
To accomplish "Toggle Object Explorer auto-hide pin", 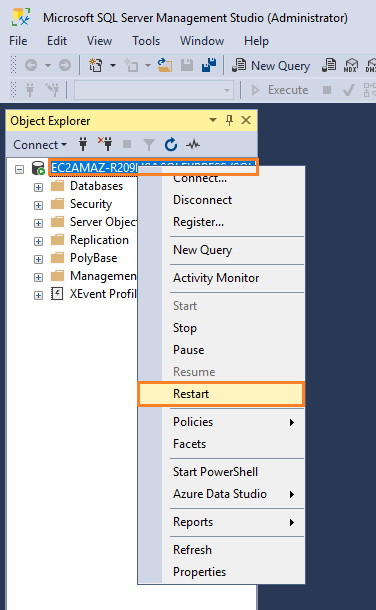I will 229,120.
